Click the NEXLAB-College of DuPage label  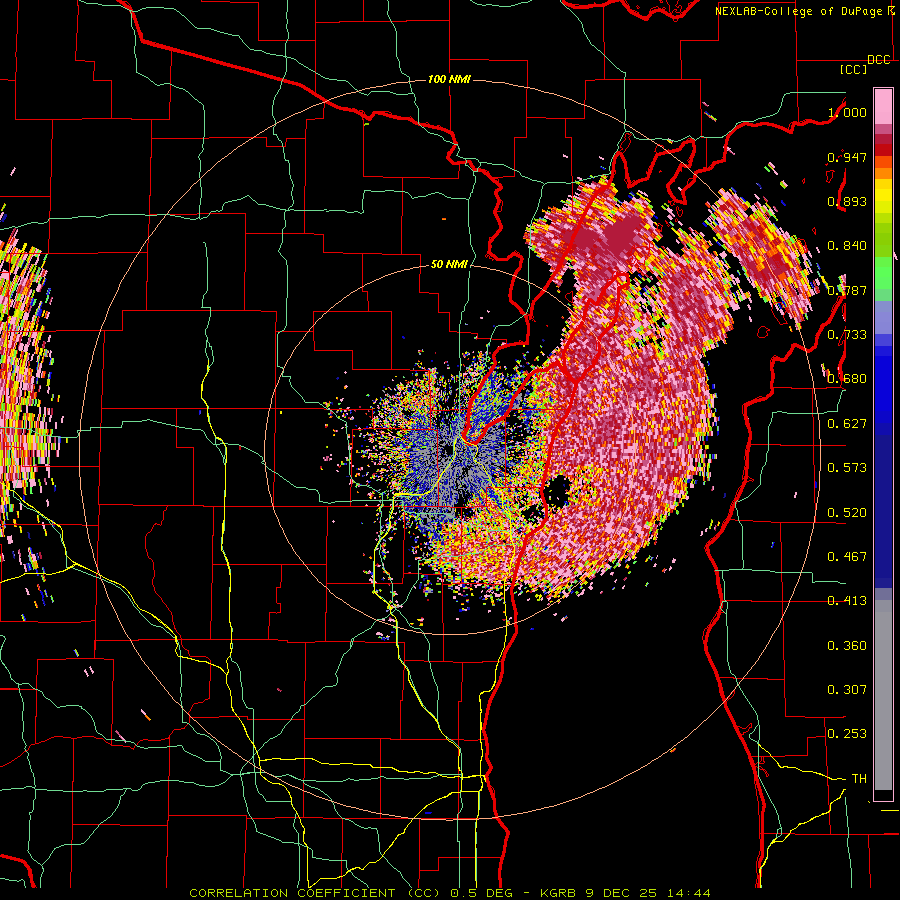tap(799, 11)
